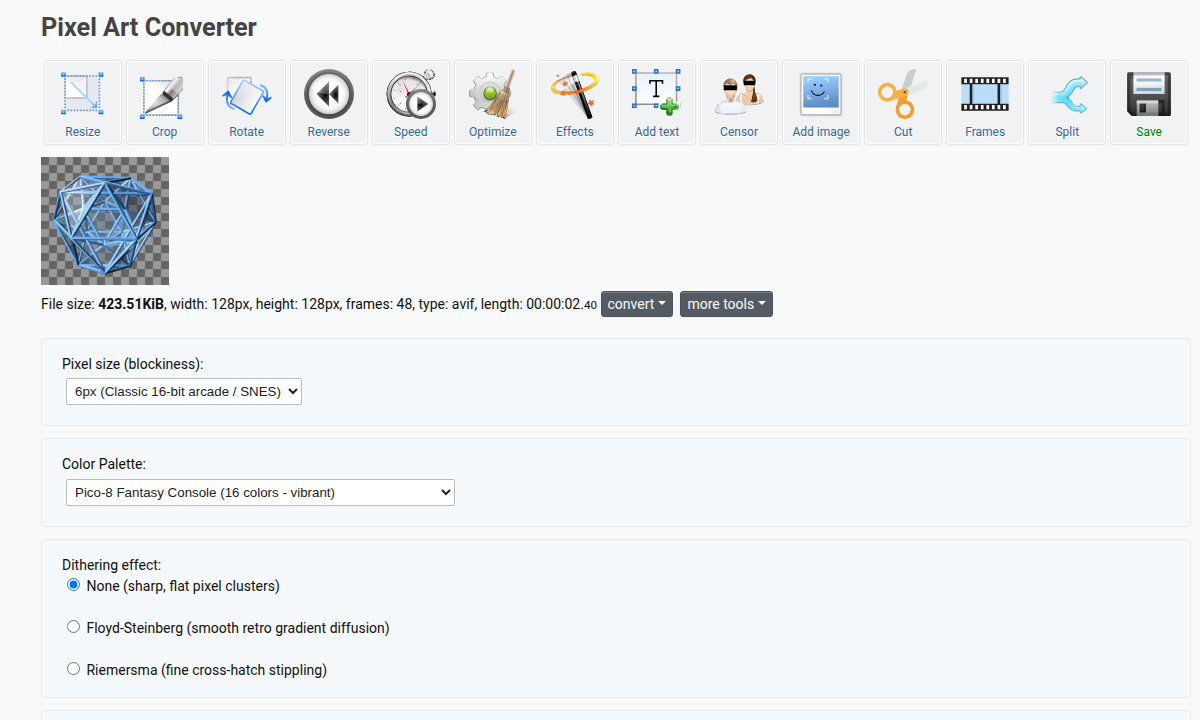Open the Censor tool
Screen dimensions: 1200x720
739,103
